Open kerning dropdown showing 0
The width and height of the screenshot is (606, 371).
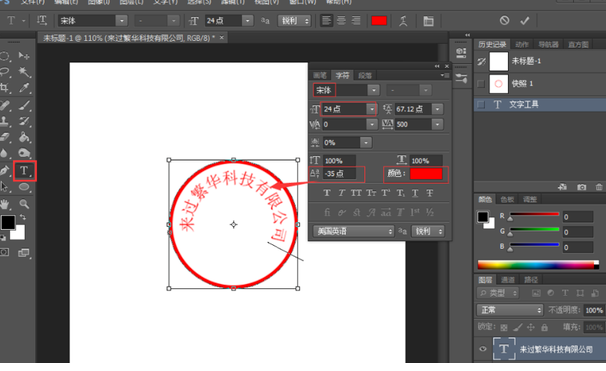[x=371, y=124]
